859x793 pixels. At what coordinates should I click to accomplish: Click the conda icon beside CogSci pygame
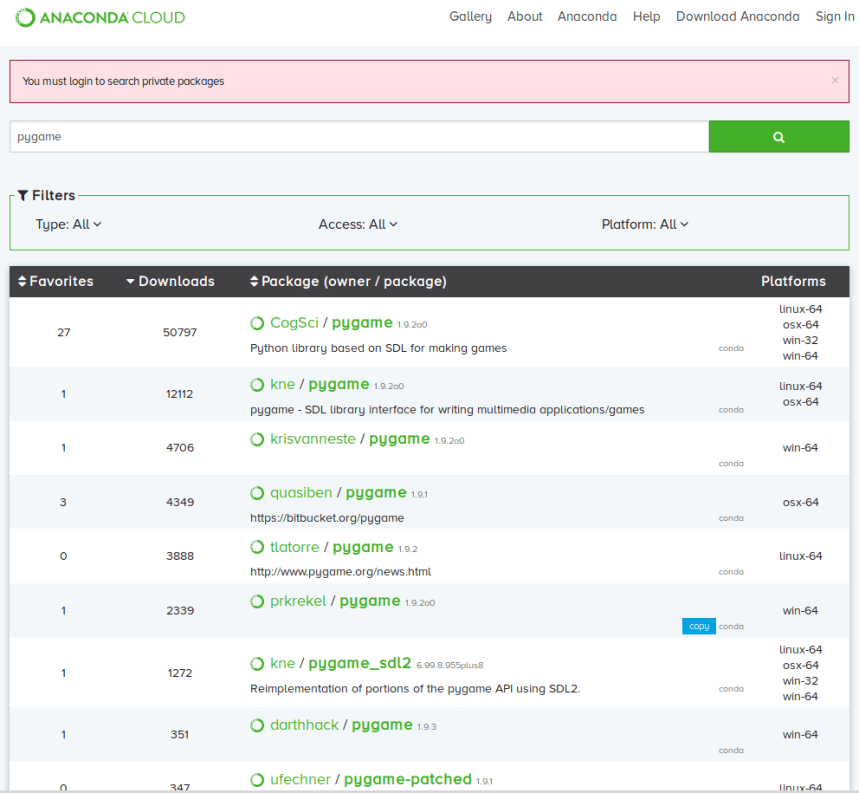pyautogui.click(x=257, y=323)
